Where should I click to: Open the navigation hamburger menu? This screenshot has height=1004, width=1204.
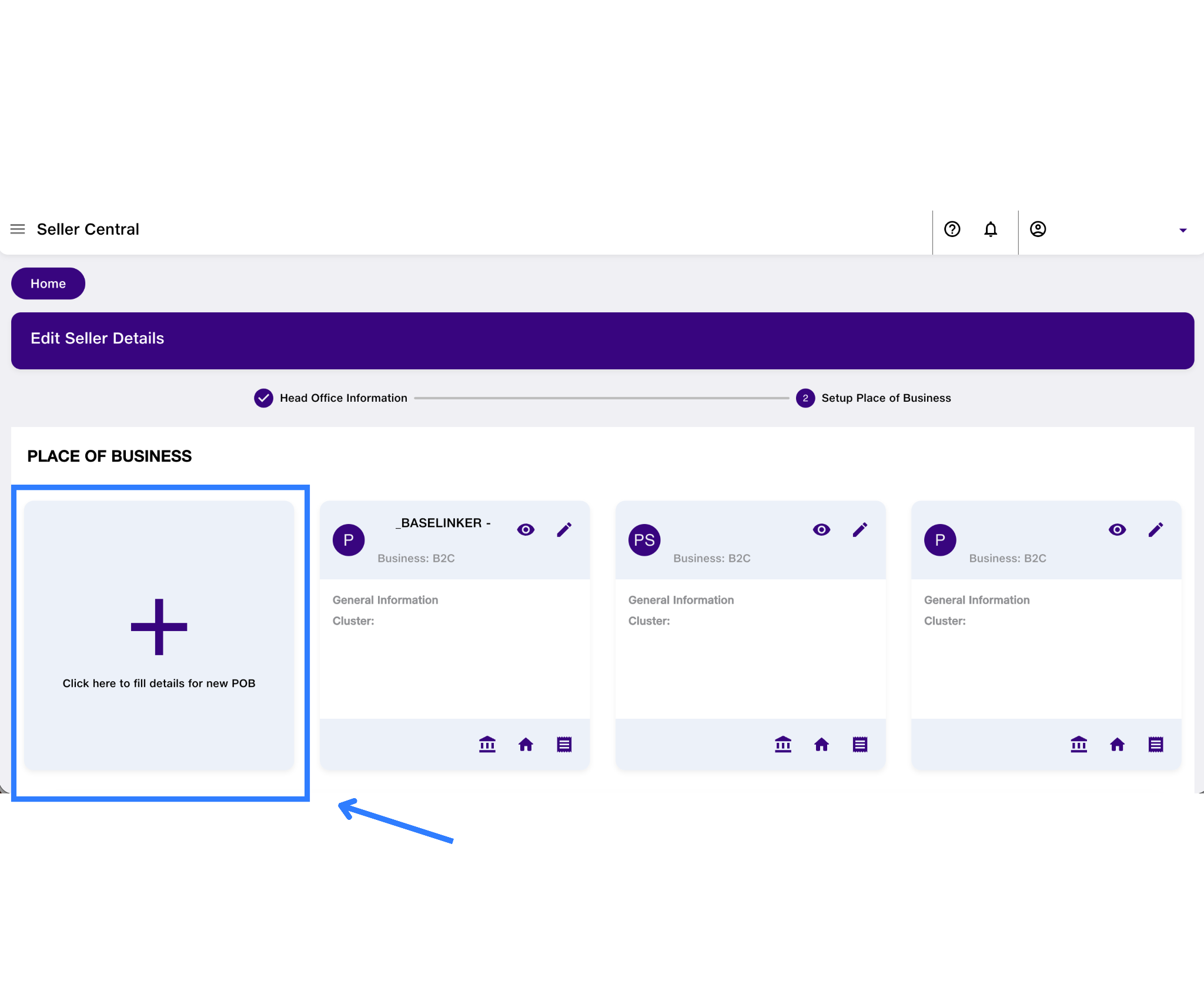[x=18, y=229]
